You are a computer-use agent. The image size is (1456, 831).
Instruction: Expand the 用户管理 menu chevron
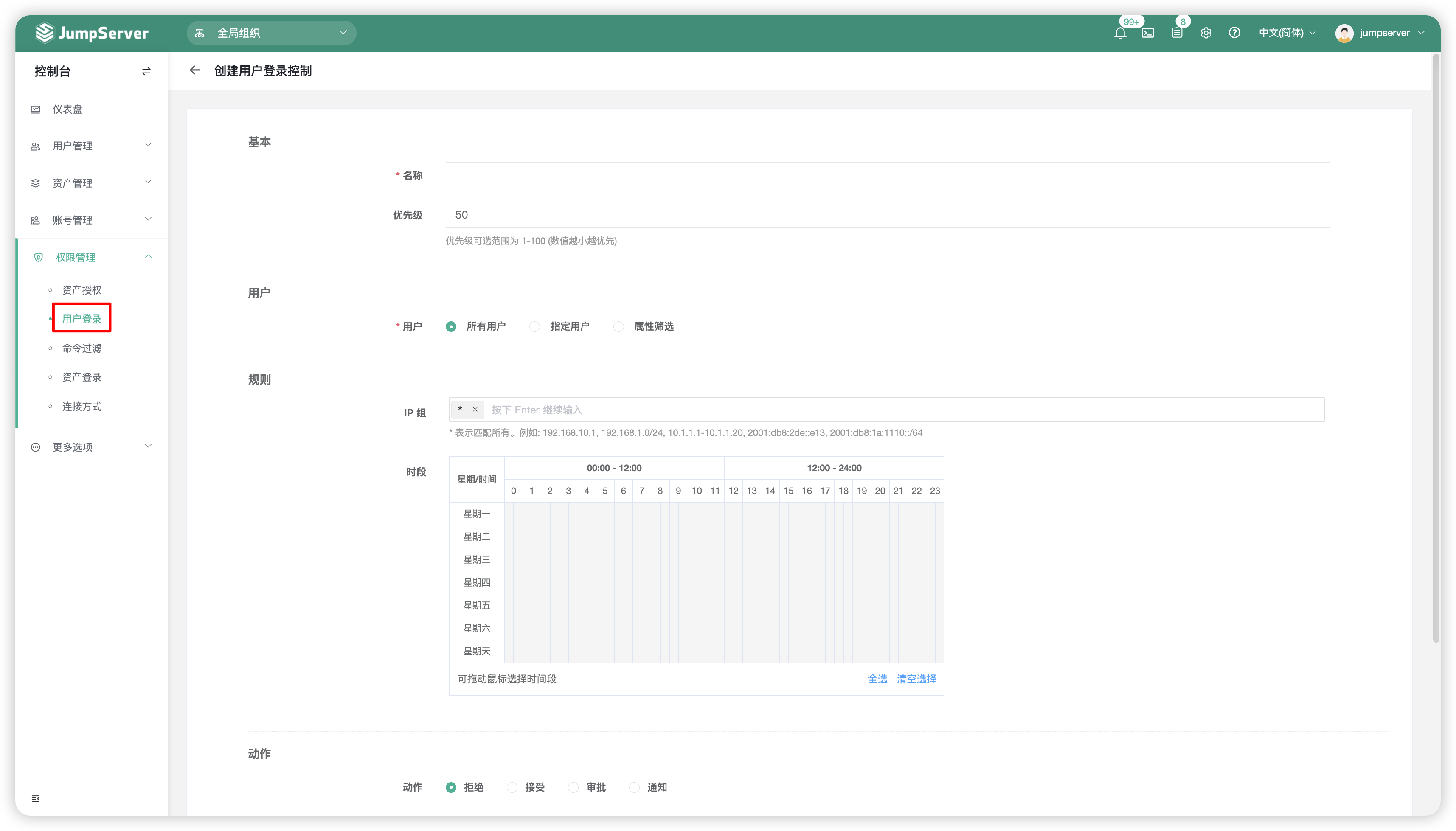click(x=149, y=145)
